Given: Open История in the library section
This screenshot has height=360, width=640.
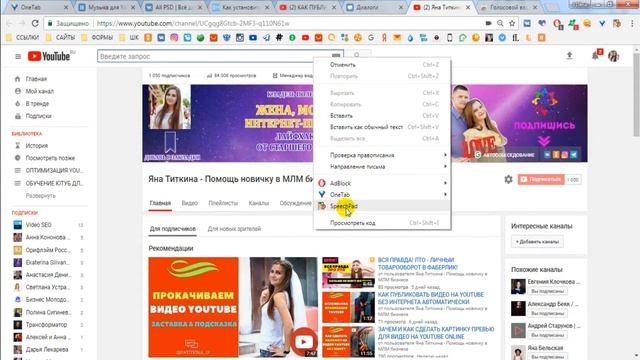Looking at the screenshot, I should coord(37,145).
